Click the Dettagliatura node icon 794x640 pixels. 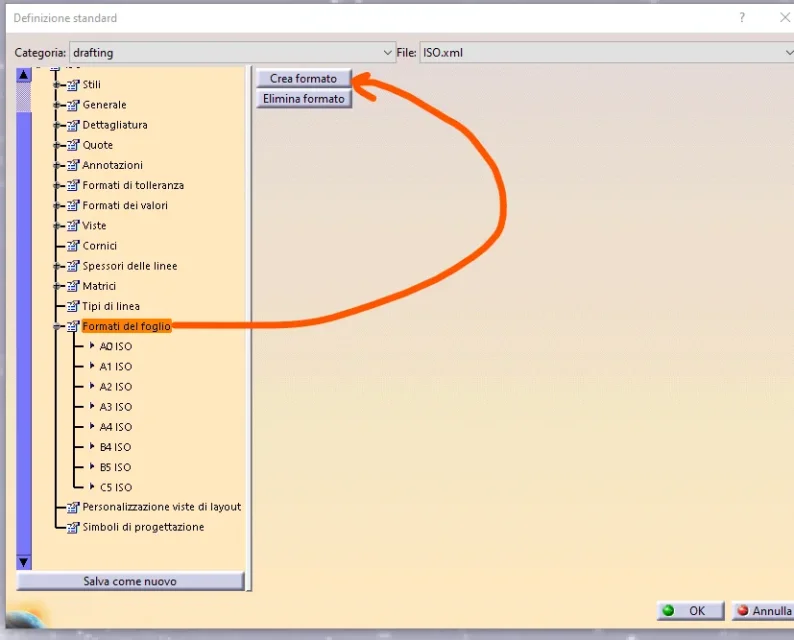tap(72, 125)
